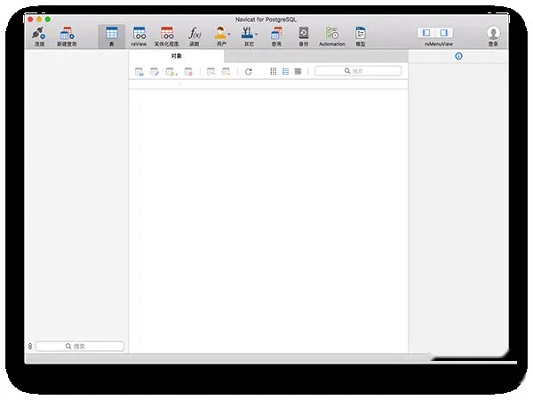Open the rsView glasses icon
Image resolution: width=533 pixels, height=400 pixels.
pos(139,33)
